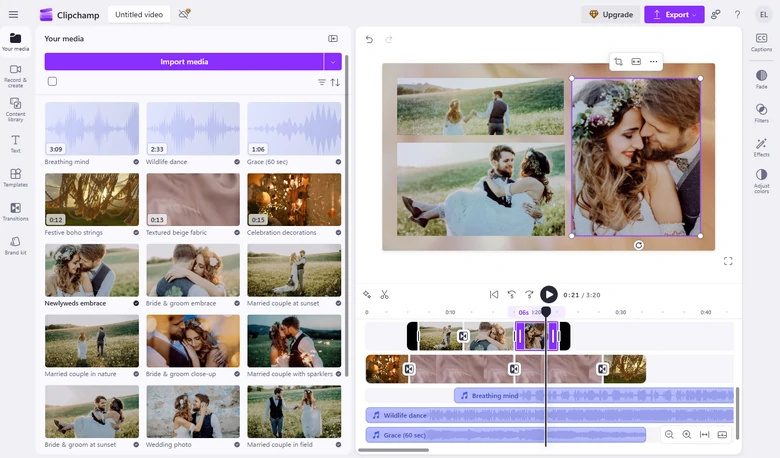Click checkmark next to Wildlife dance
Viewport: 780px width, 458px height.
pos(237,162)
